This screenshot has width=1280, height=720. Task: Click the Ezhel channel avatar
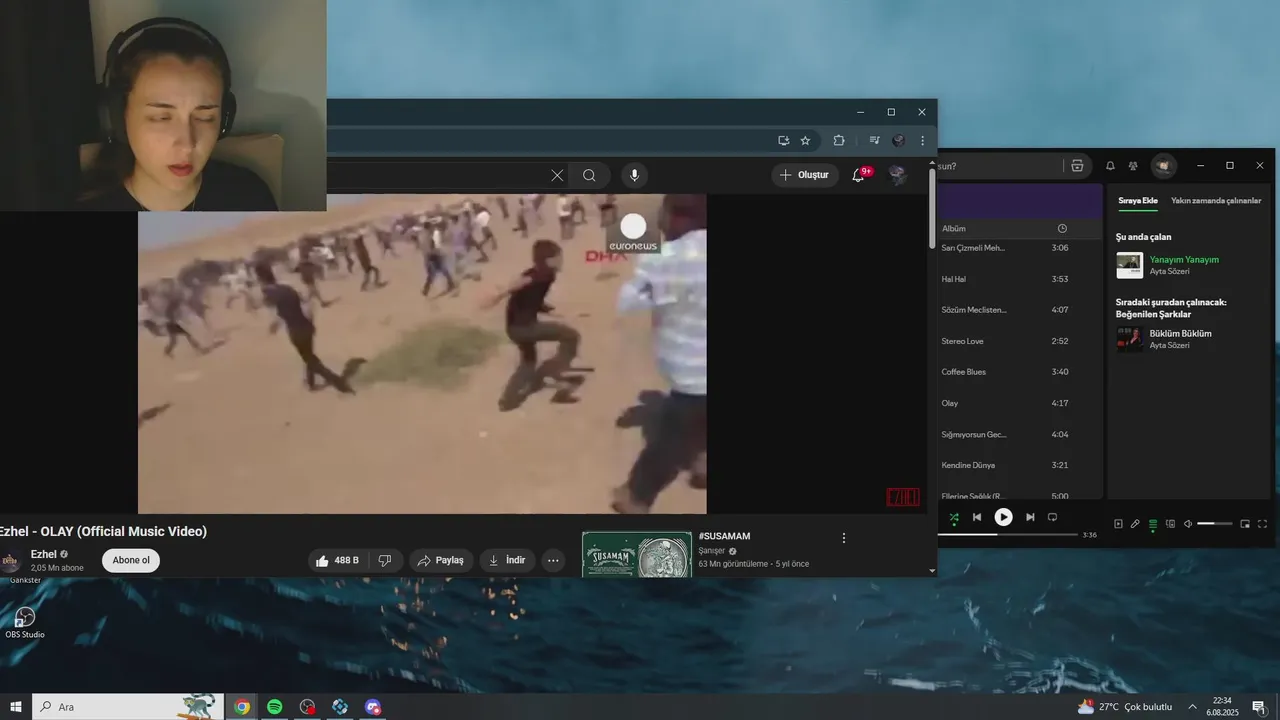[11, 560]
